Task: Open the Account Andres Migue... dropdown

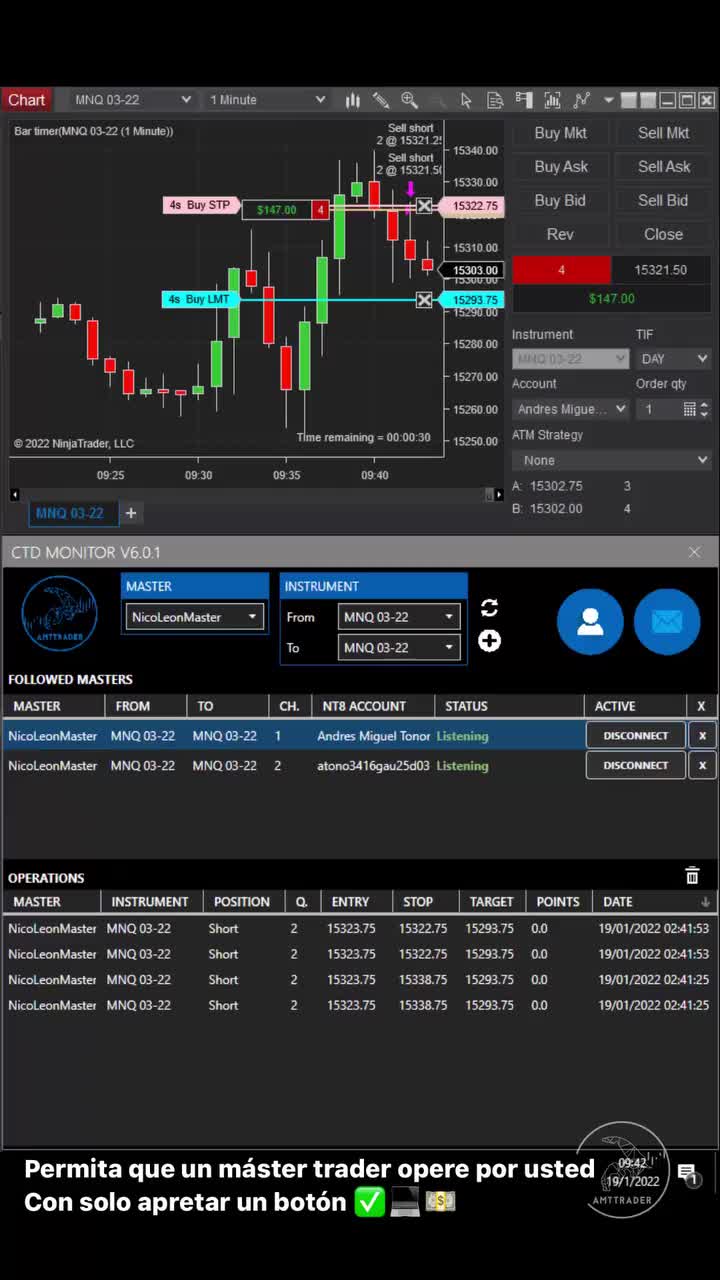Action: point(571,409)
